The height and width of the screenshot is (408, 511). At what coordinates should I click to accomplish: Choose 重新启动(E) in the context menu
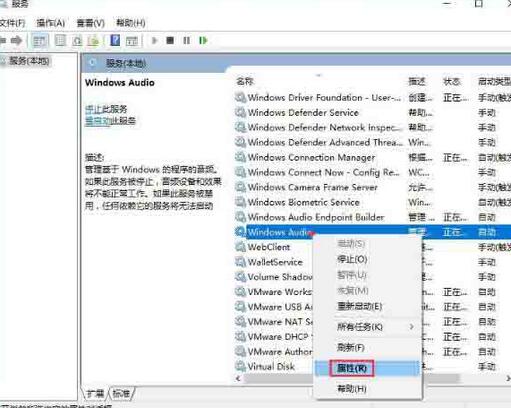359,306
